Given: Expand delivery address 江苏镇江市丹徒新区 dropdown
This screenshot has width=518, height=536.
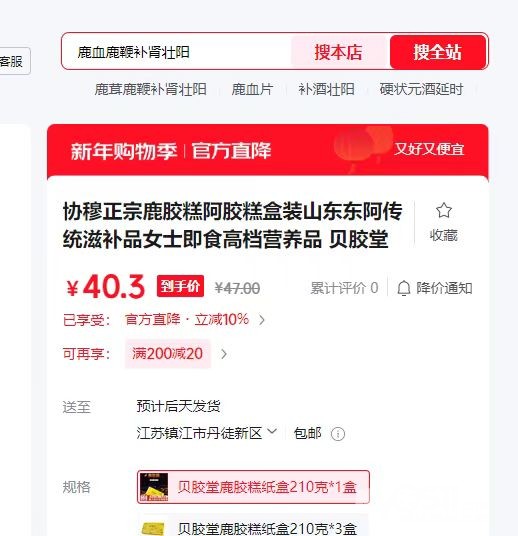Looking at the screenshot, I should pyautogui.click(x=207, y=433).
